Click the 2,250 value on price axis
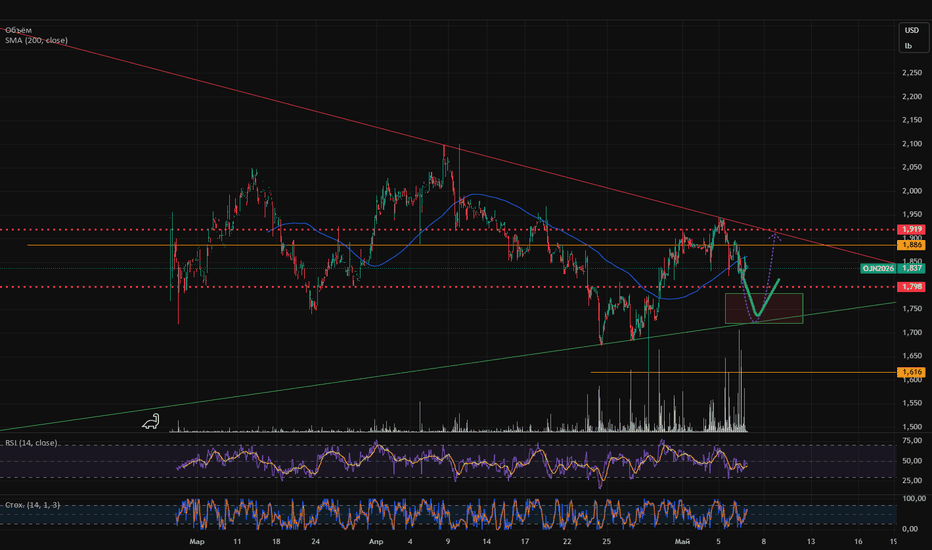 [x=912, y=73]
